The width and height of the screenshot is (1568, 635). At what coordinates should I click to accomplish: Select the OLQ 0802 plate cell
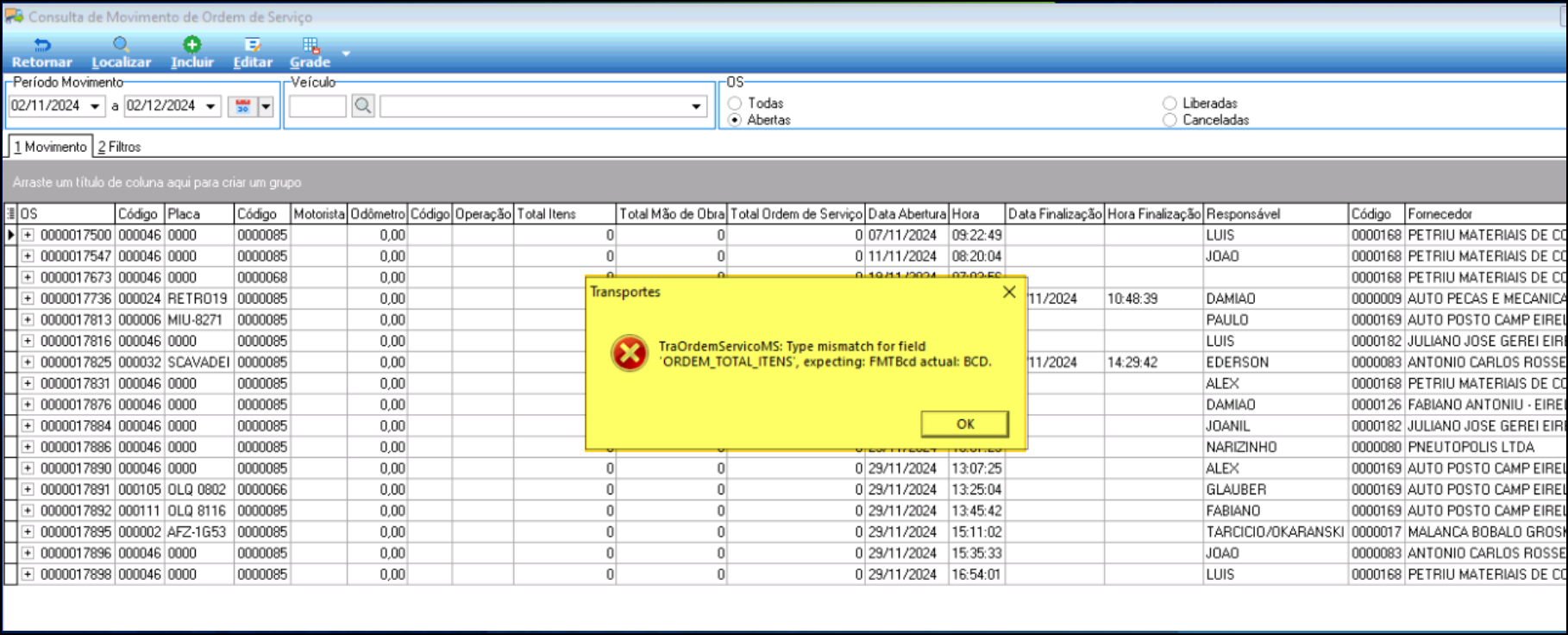199,489
